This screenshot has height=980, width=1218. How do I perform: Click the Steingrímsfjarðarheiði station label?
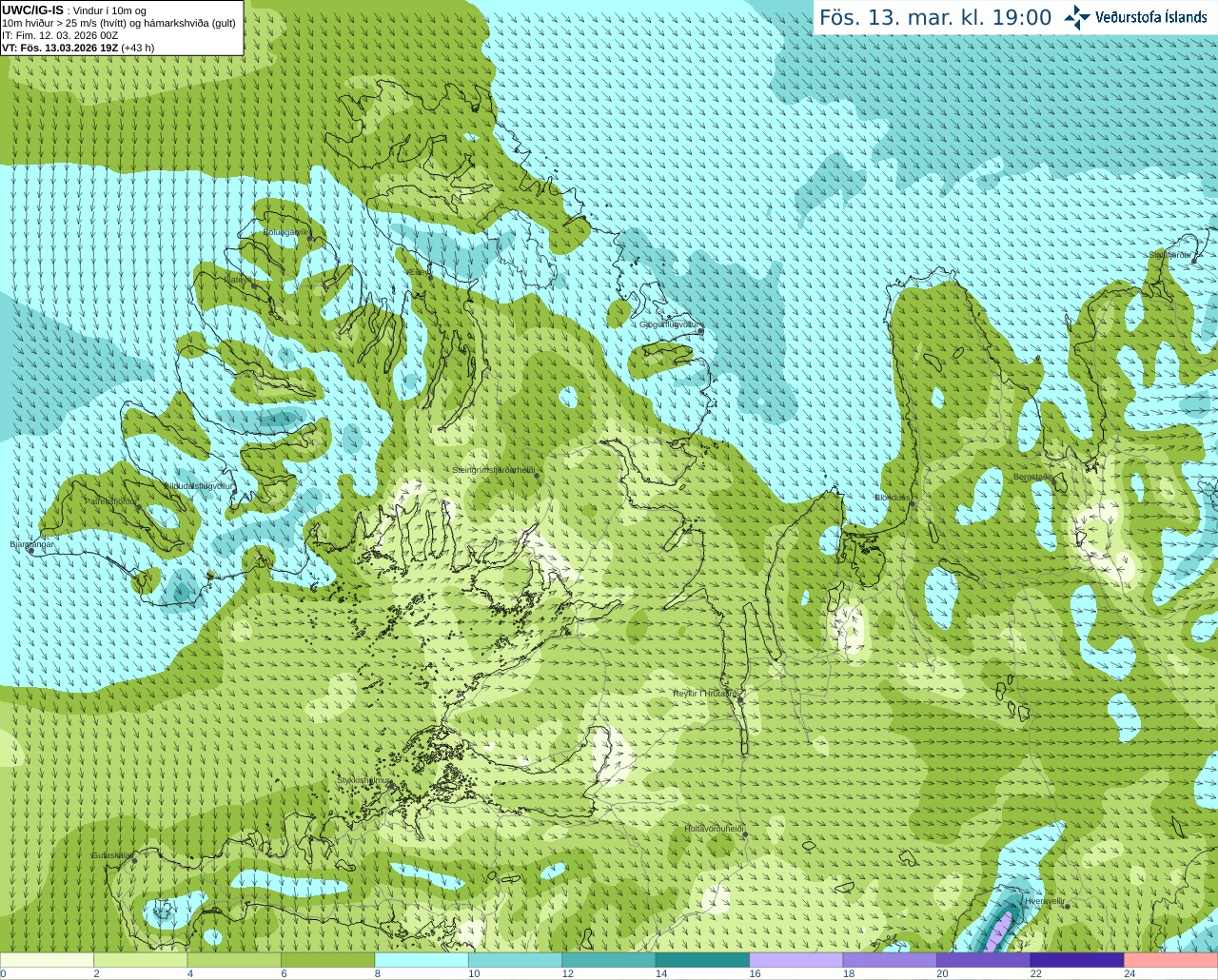(x=493, y=470)
